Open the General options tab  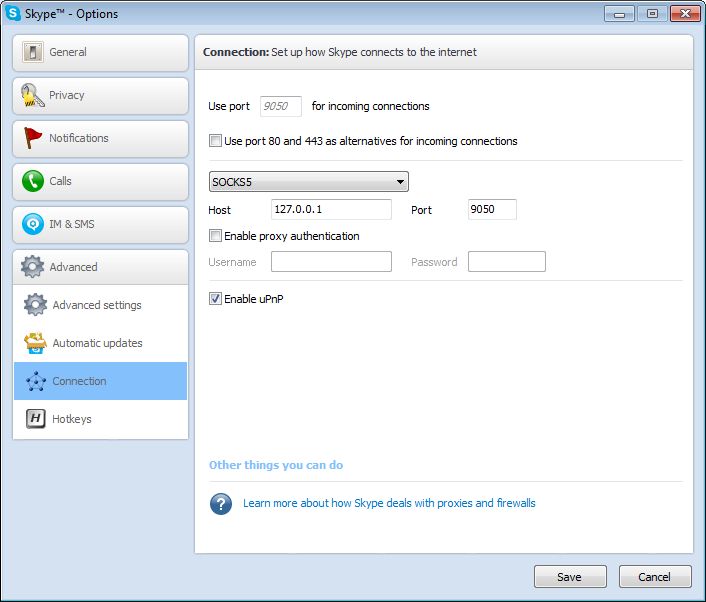pyautogui.click(x=100, y=53)
